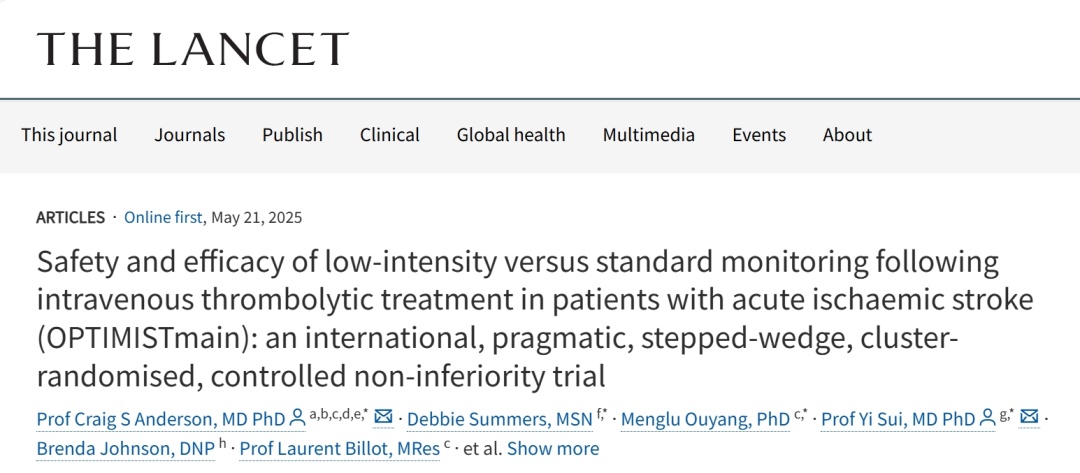Click envelope icon next to Yi Sui
The width and height of the screenshot is (1080, 473).
(x=1029, y=417)
